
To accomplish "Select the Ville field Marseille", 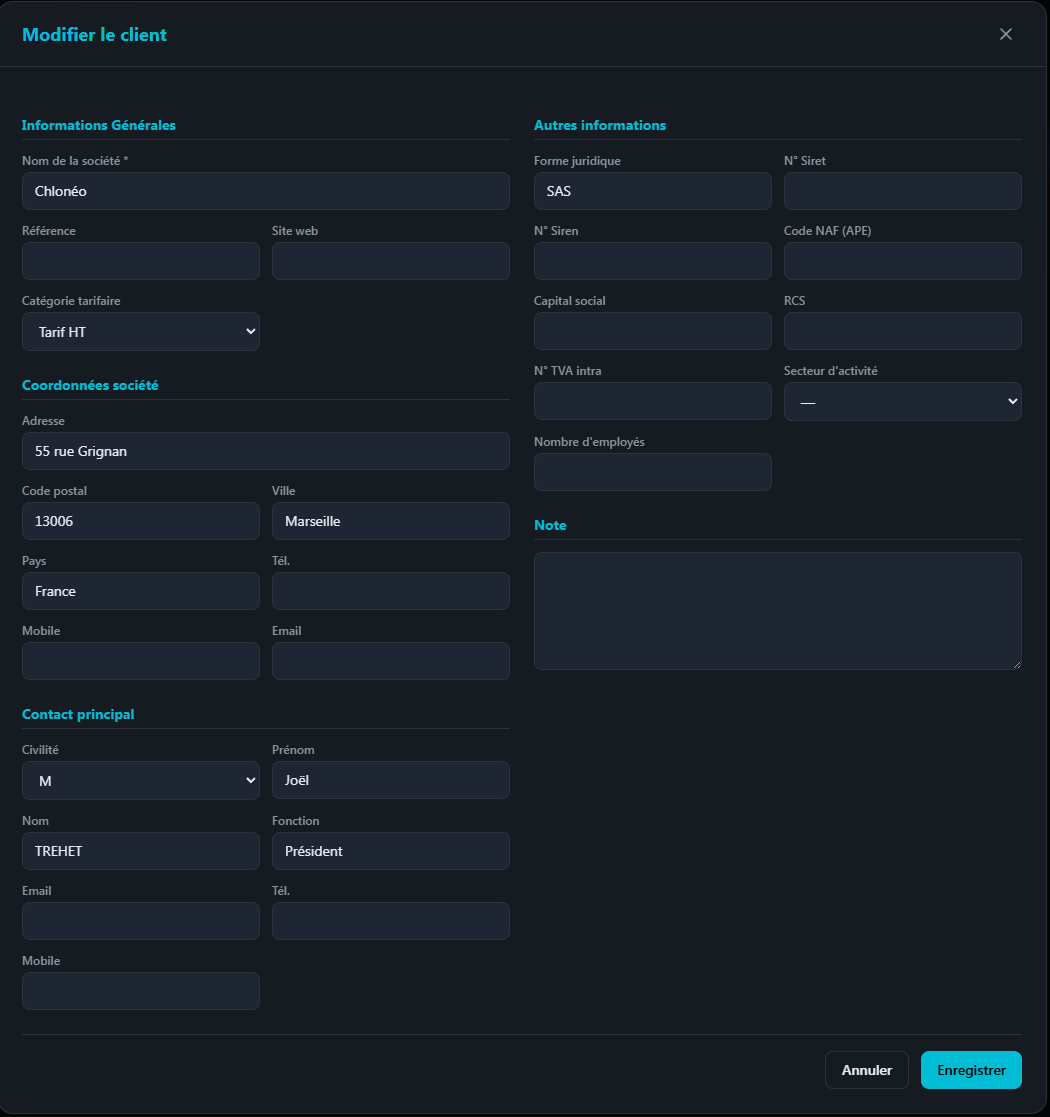I will (x=390, y=521).
